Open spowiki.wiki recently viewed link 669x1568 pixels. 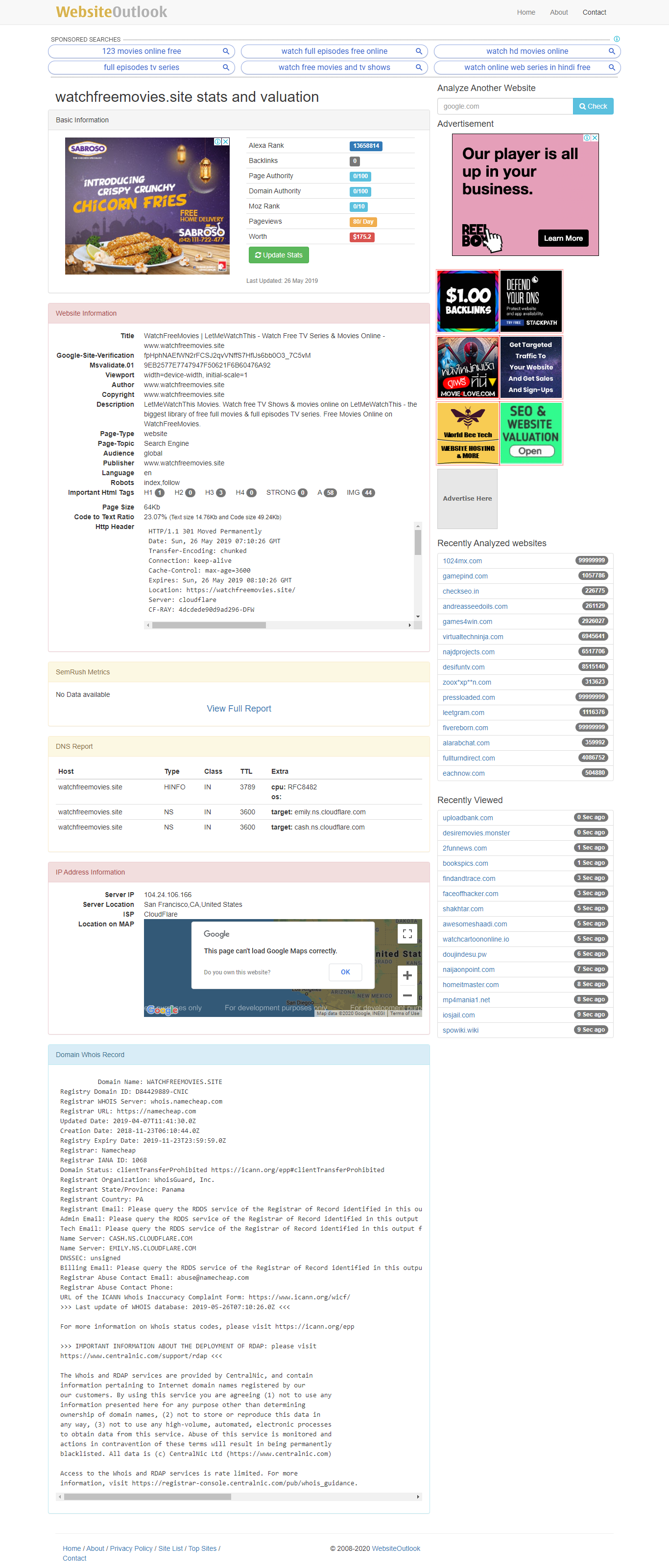pos(460,1030)
